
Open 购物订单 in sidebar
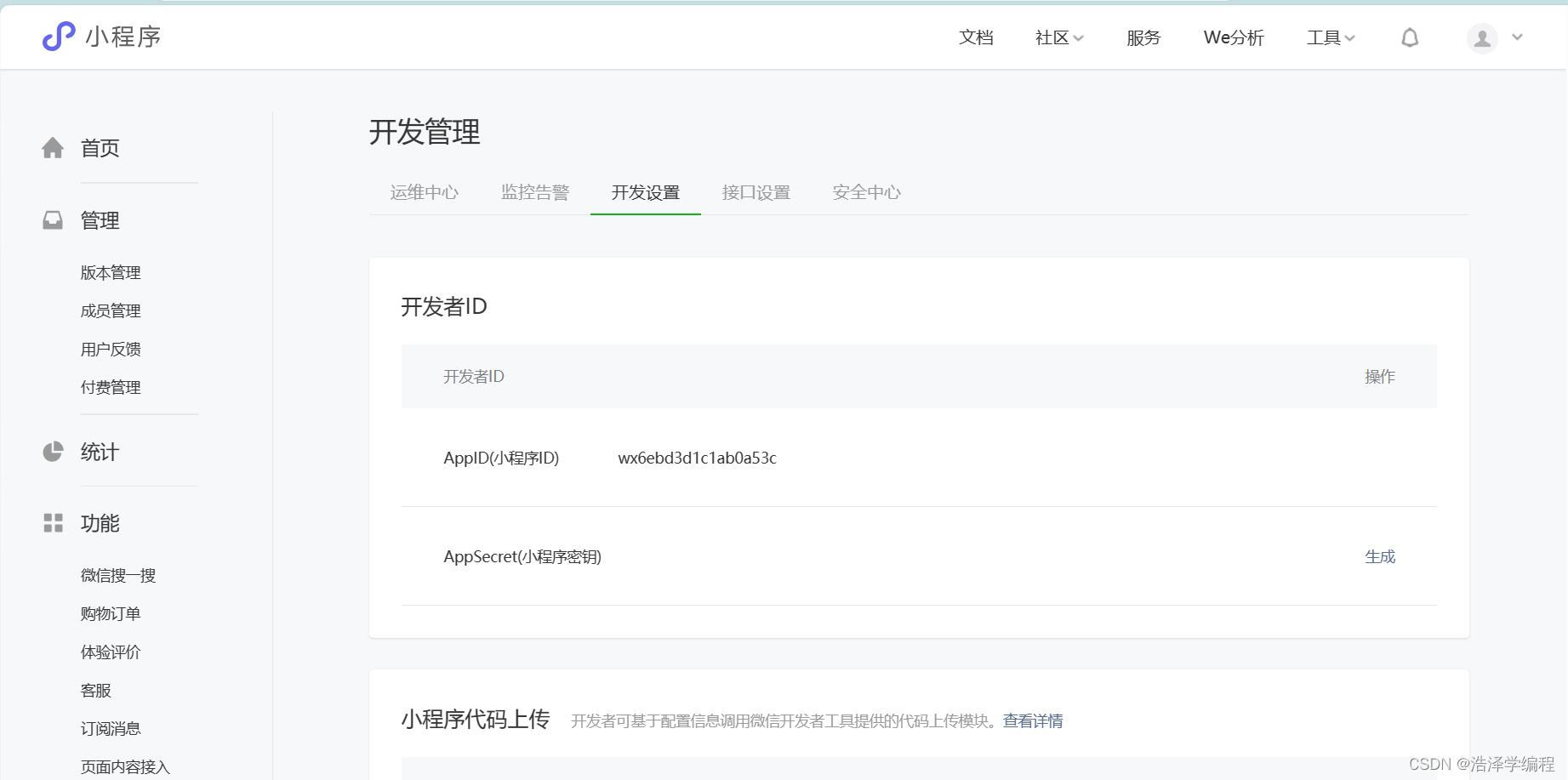(x=111, y=614)
